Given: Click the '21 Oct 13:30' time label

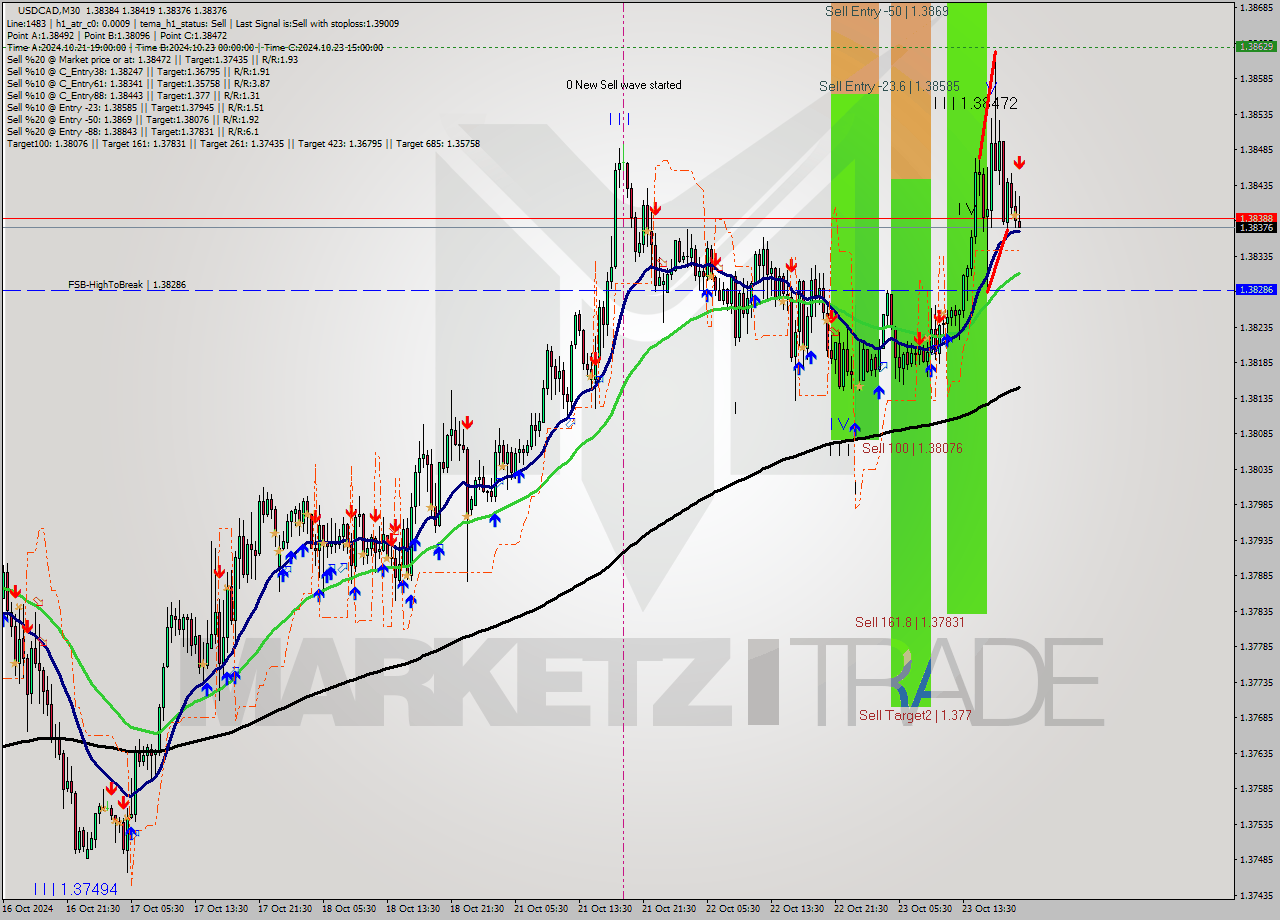Looking at the screenshot, I should point(605,909).
